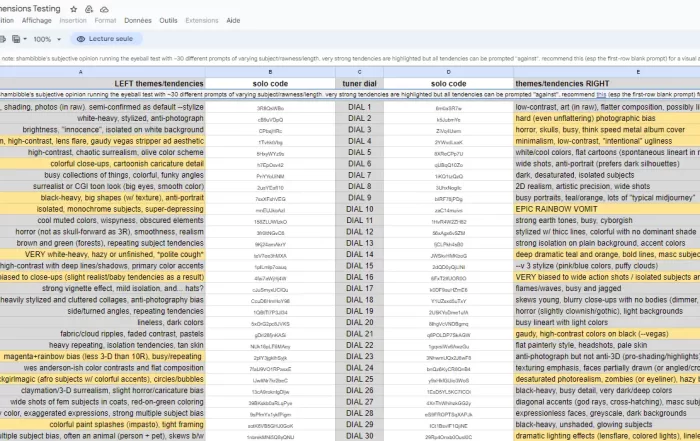Click 'strong earth tones, busy, cyborgish' cell
This screenshot has width=700, height=441.
607,220
